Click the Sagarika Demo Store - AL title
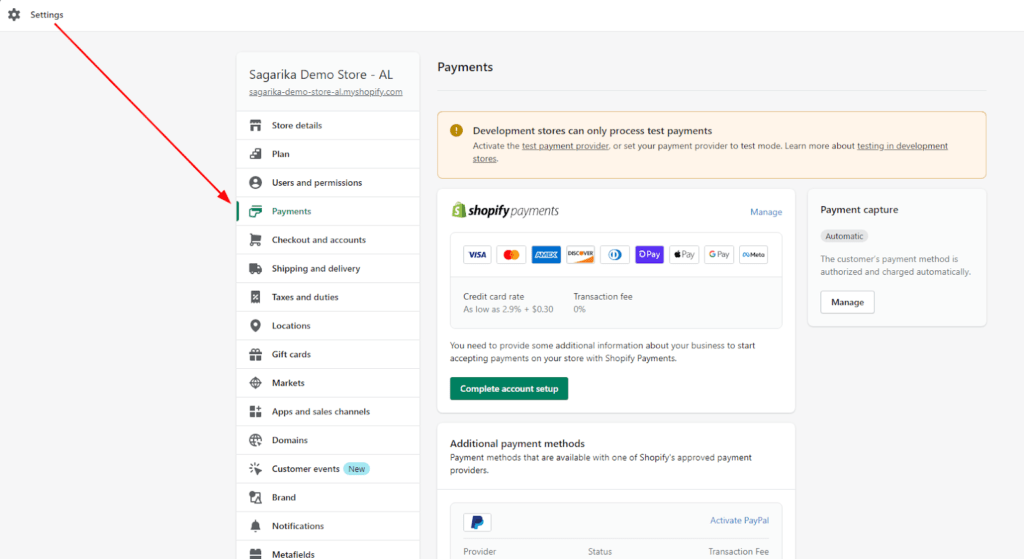Screen dimensions: 1024x559 (x=321, y=74)
